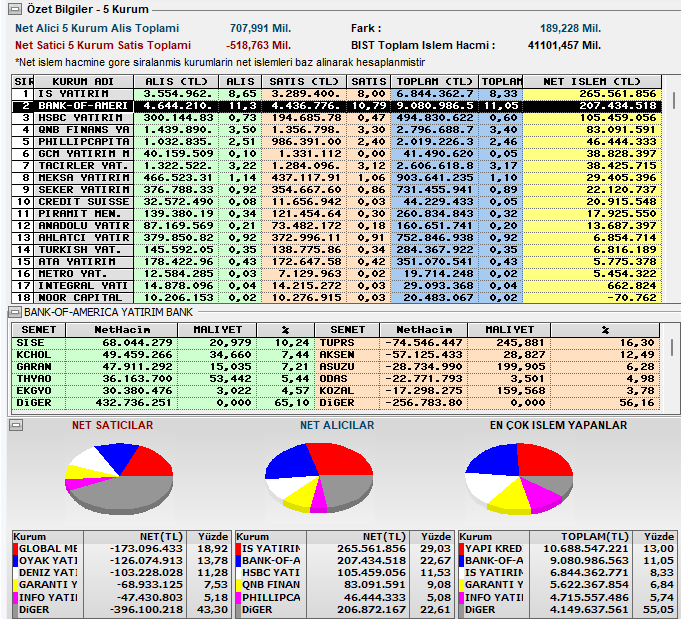The height and width of the screenshot is (619, 681).
Task: Click BIST Toplam Islem Hacmi value
Action: [565, 45]
